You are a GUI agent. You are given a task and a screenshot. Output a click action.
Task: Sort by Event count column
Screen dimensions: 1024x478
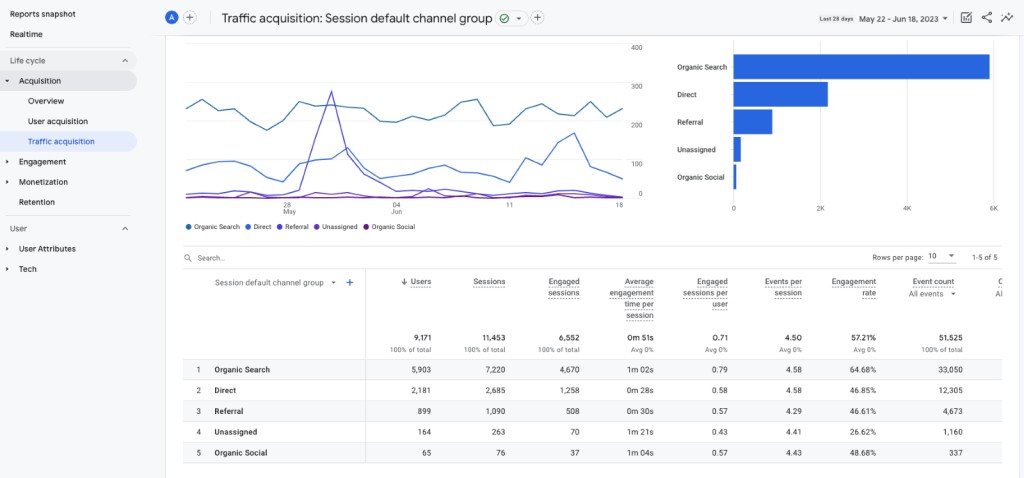pyautogui.click(x=933, y=282)
